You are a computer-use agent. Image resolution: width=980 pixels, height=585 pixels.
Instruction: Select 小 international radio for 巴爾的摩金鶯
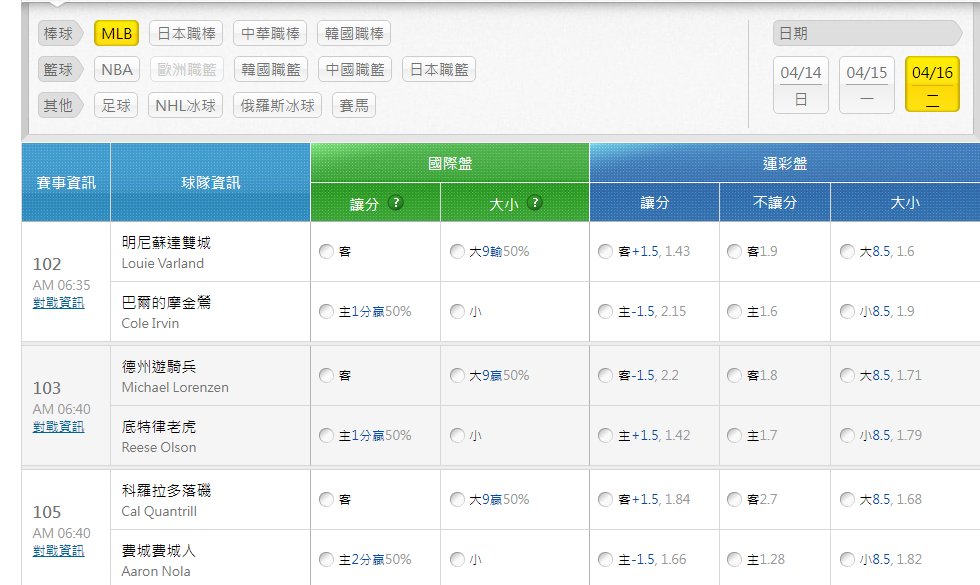[458, 311]
